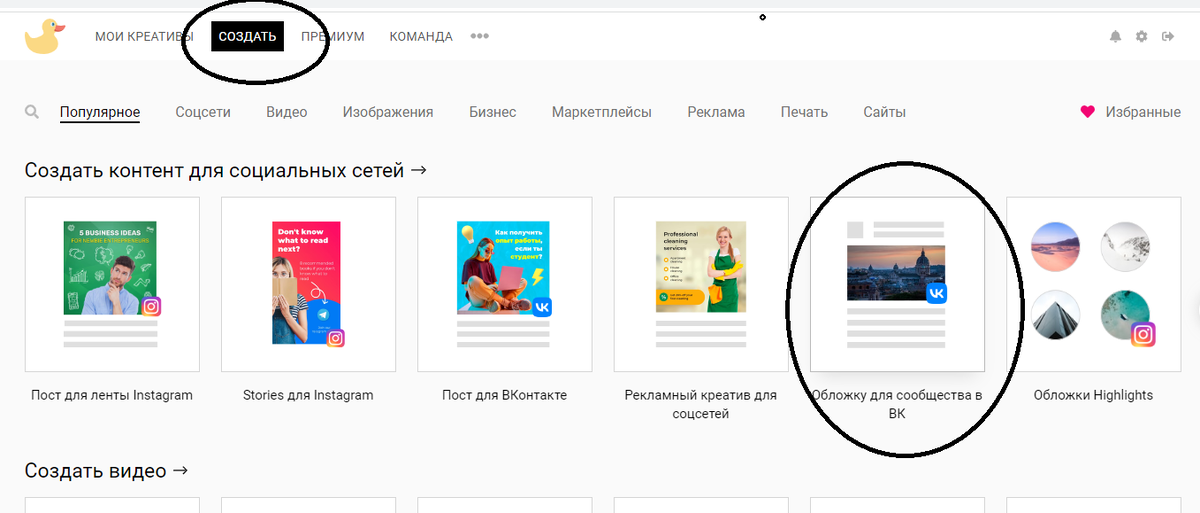Switch to the Сайты tab
The width and height of the screenshot is (1200, 513).
[x=885, y=112]
